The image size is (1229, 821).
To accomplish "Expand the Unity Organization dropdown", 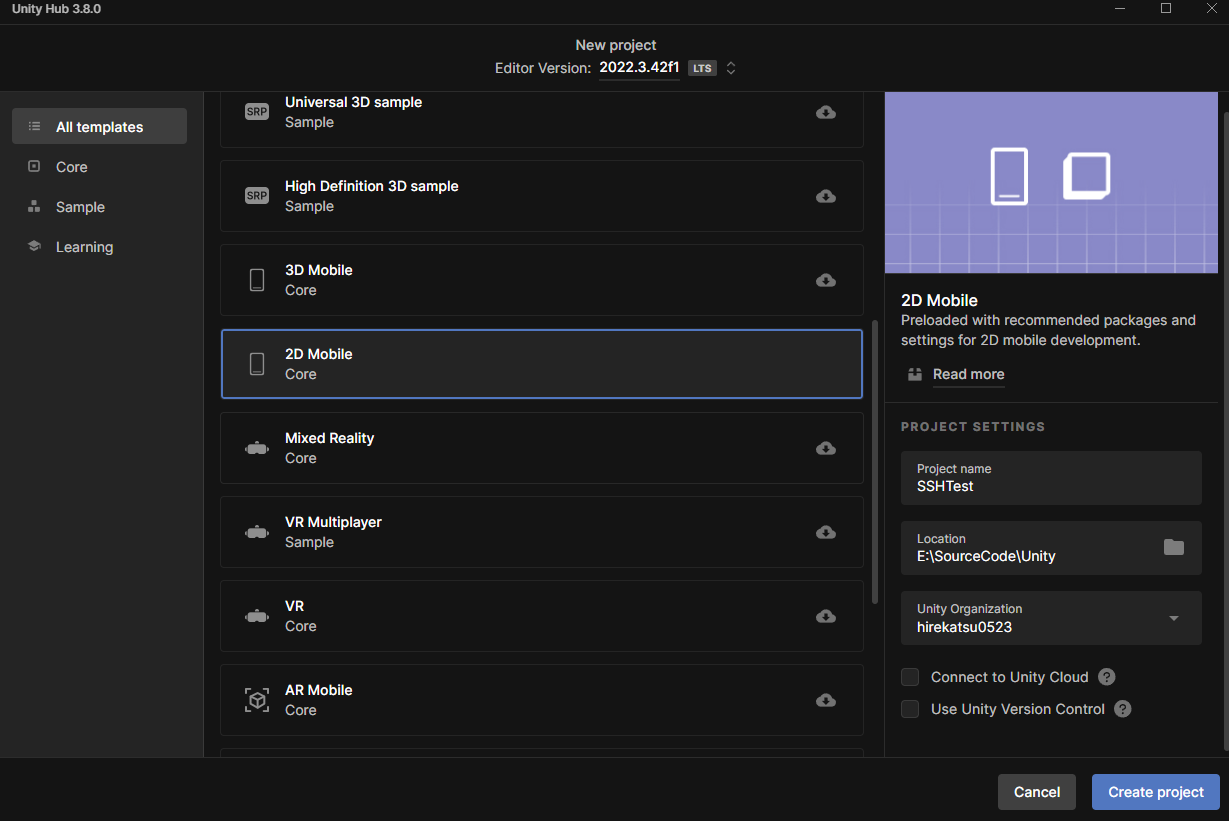I will click(x=1174, y=618).
